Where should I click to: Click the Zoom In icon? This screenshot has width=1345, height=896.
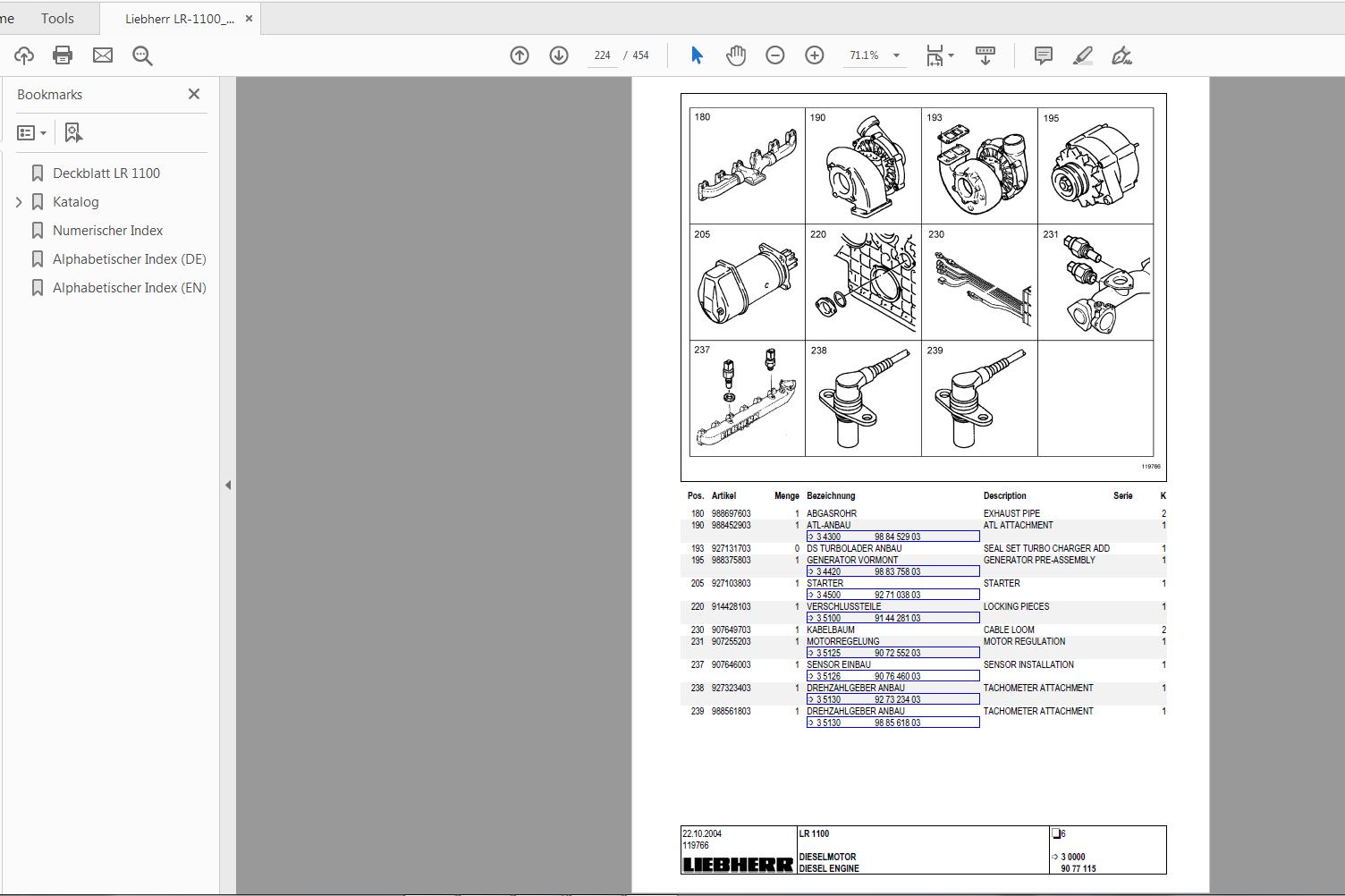(x=814, y=55)
